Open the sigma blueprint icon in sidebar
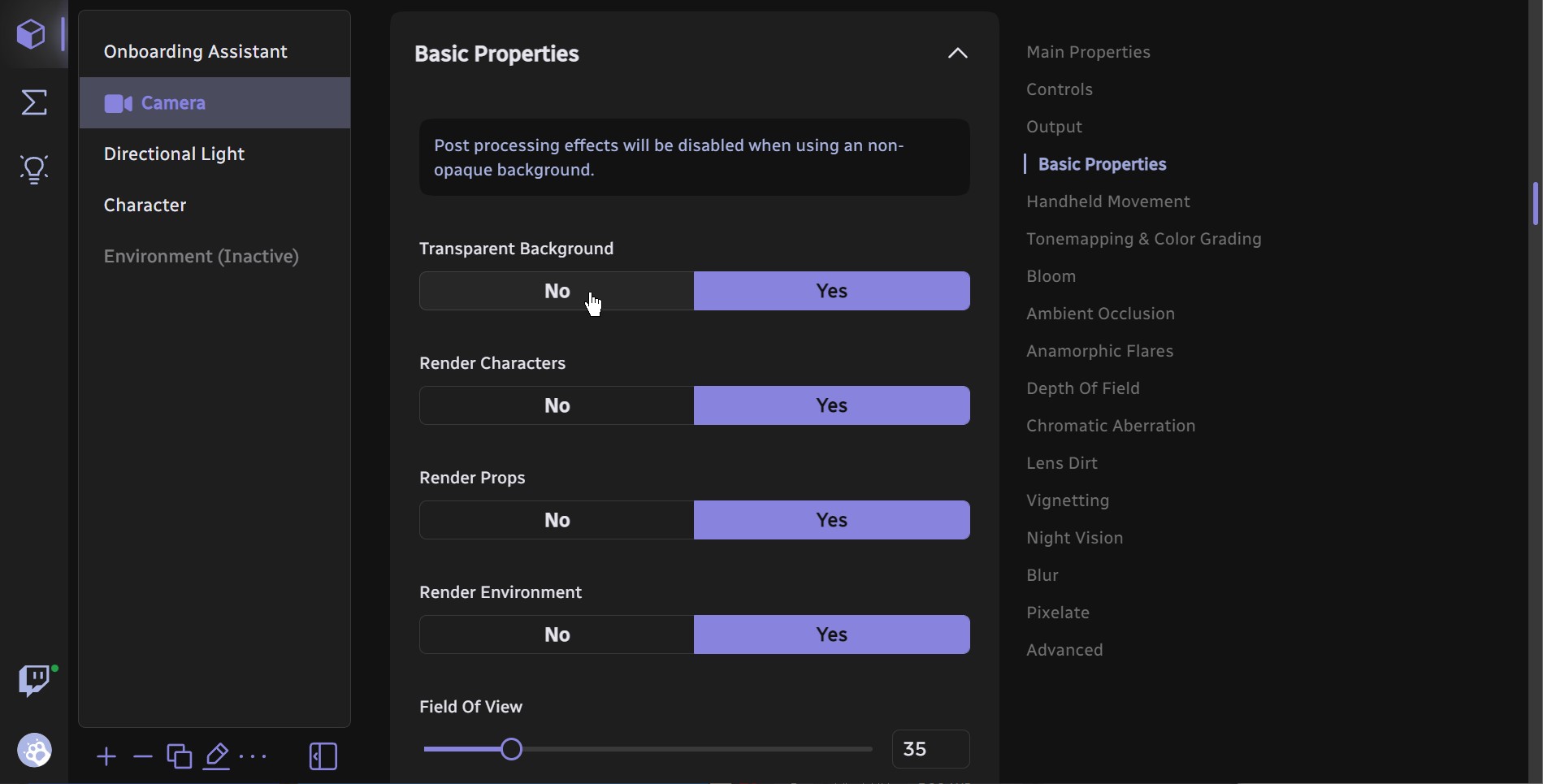This screenshot has height=784, width=1543. [x=34, y=102]
